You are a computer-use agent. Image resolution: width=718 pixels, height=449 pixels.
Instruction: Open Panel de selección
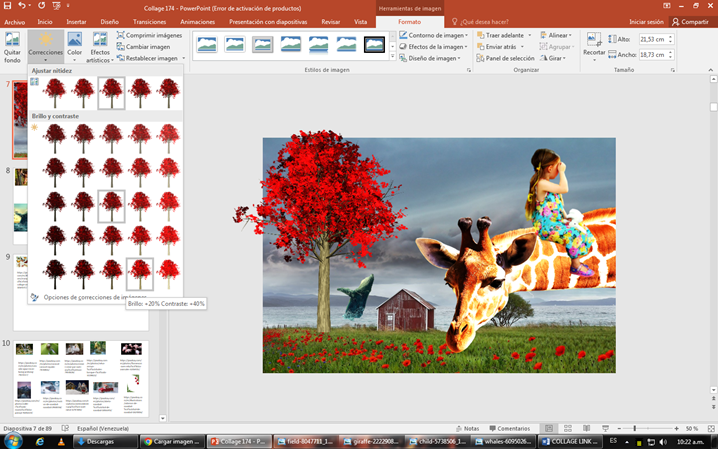(505, 58)
